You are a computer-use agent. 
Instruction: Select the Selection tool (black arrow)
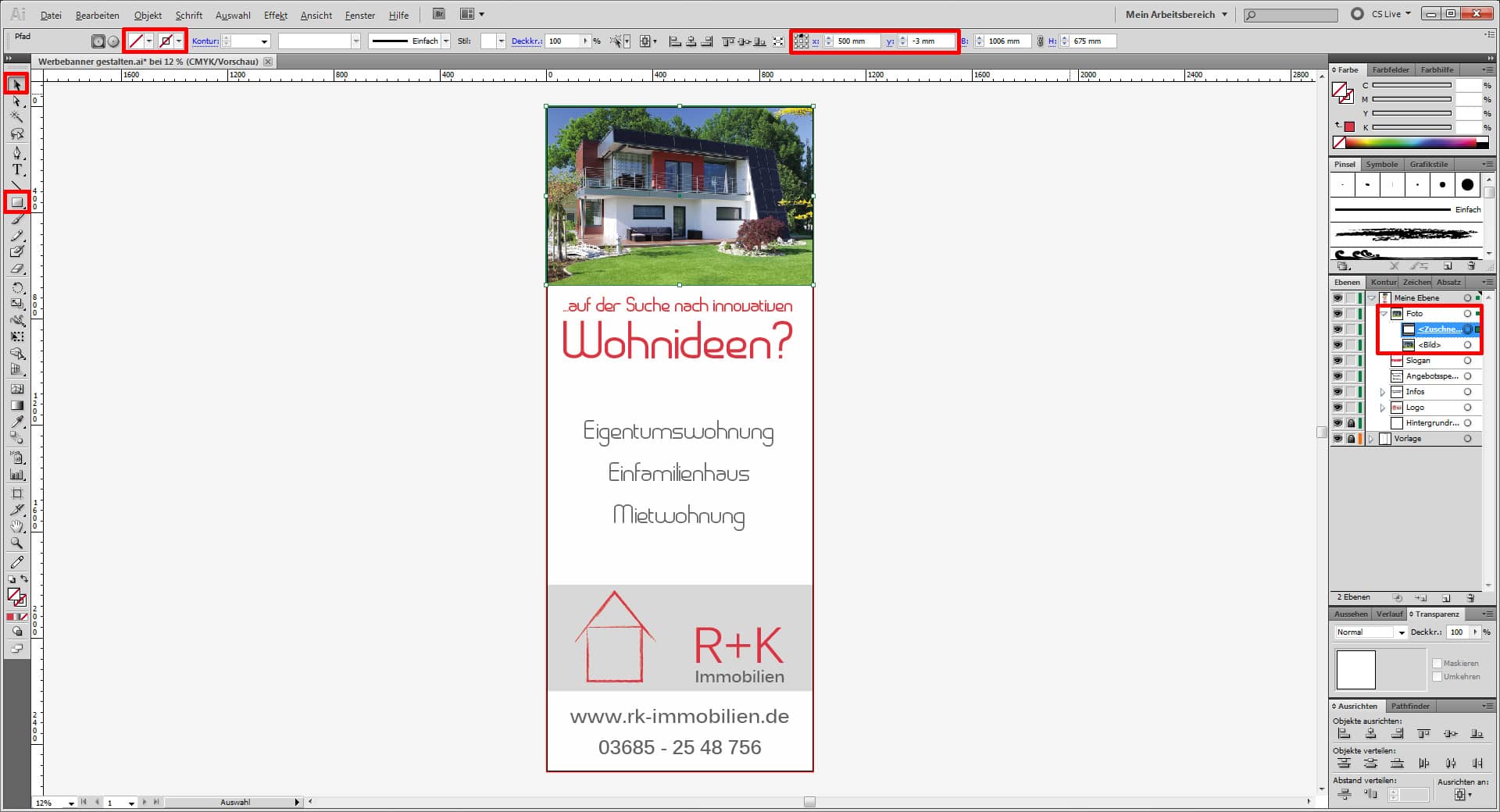pos(16,83)
